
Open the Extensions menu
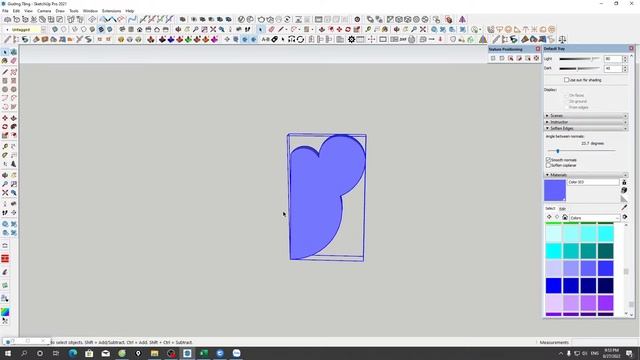click(x=111, y=11)
